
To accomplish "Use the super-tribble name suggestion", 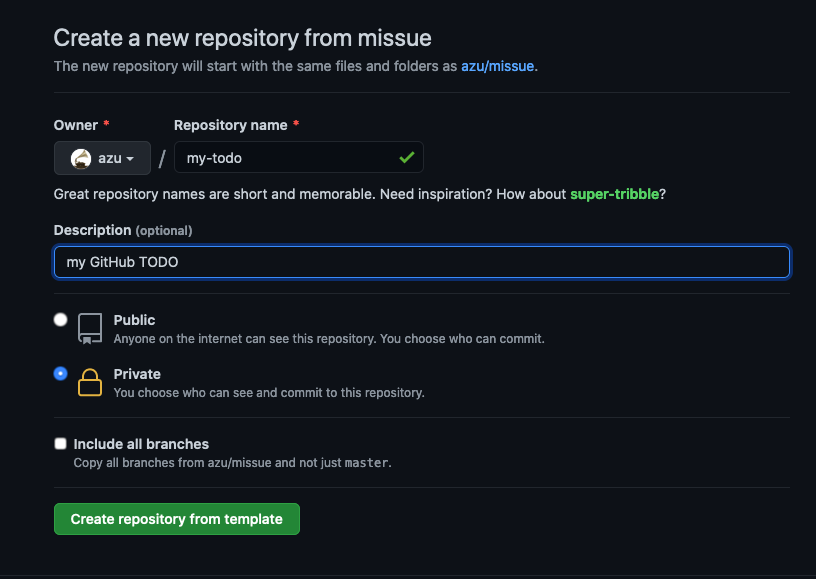I will click(x=615, y=194).
